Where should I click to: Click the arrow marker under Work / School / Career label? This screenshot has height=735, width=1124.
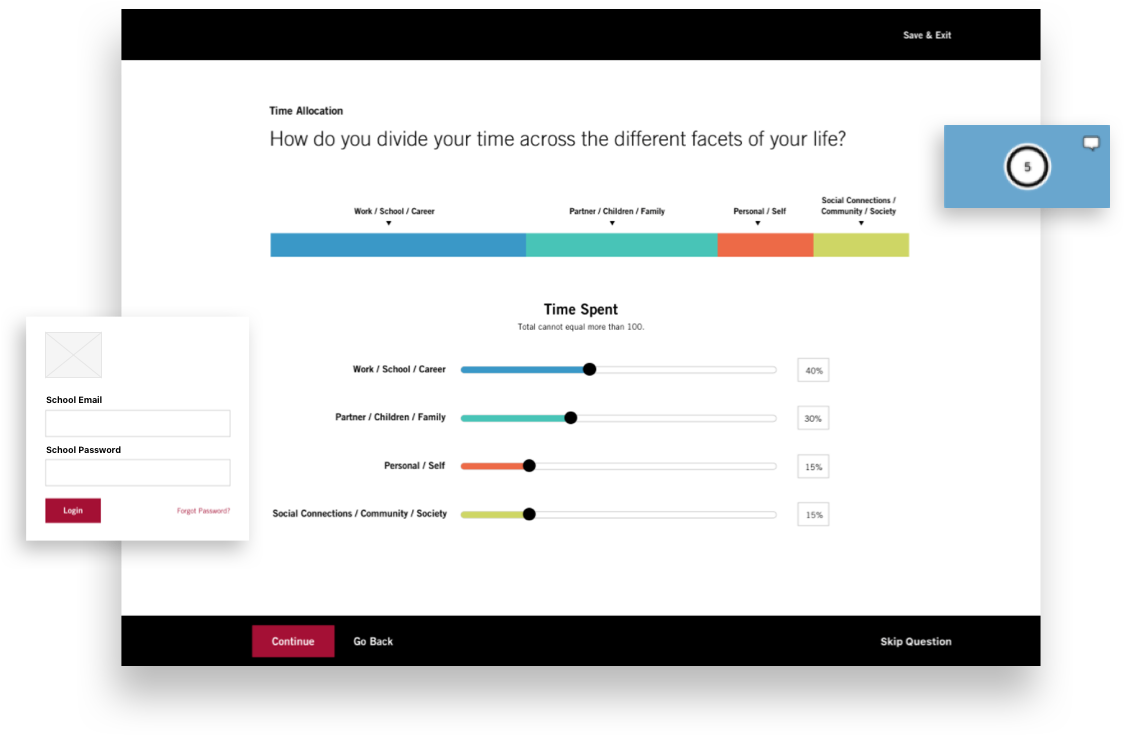389,223
